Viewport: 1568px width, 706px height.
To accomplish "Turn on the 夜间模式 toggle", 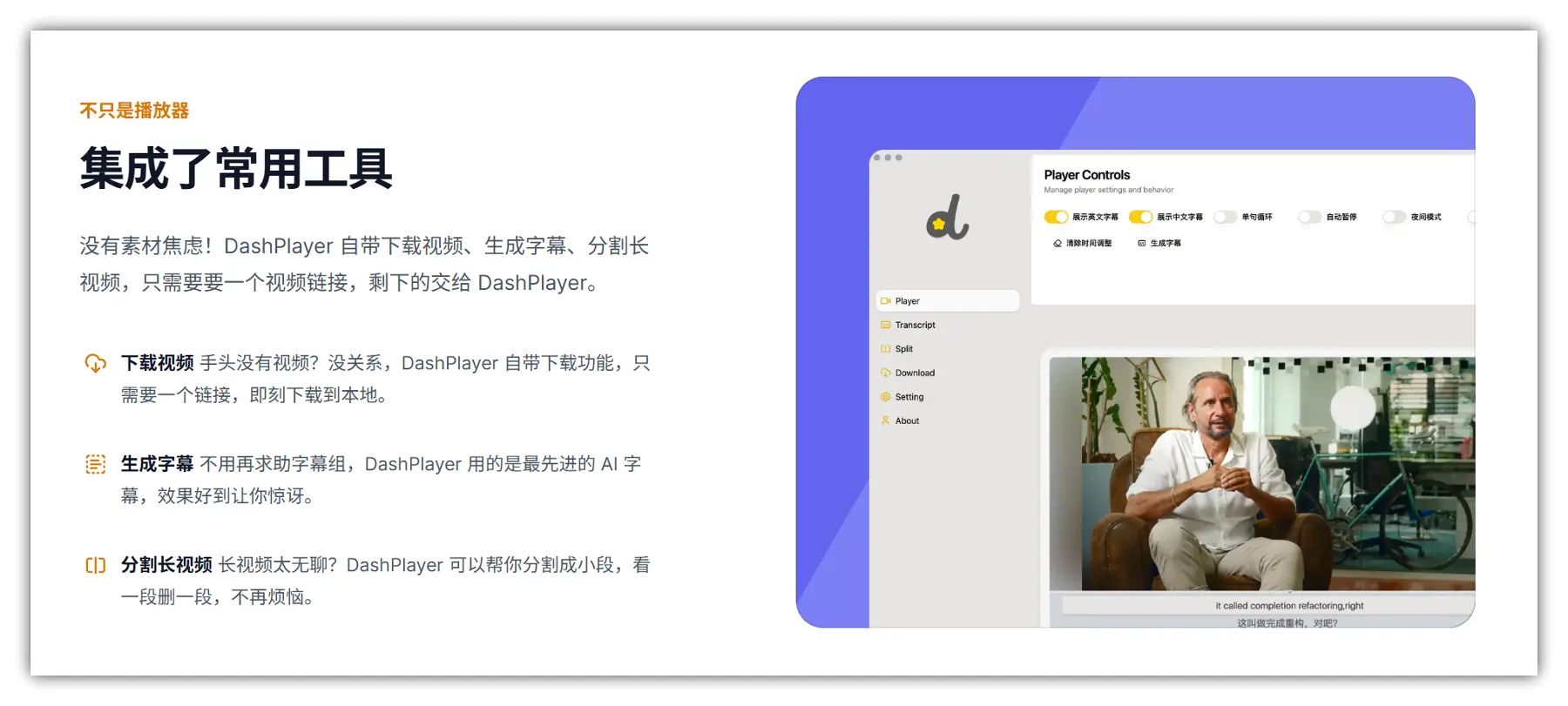I will 1394,217.
